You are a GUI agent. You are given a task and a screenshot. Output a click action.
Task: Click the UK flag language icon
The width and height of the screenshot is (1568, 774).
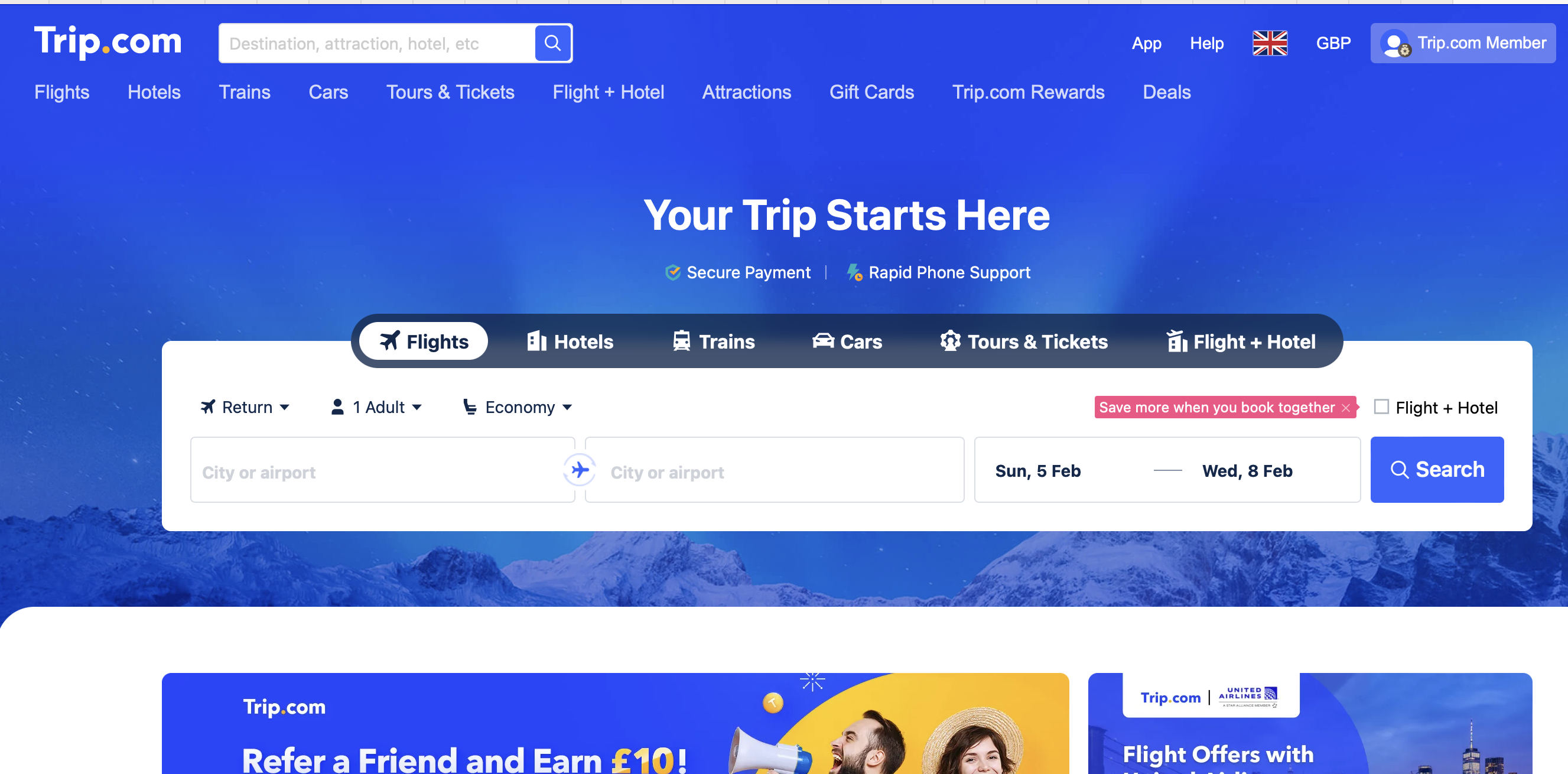(1270, 43)
